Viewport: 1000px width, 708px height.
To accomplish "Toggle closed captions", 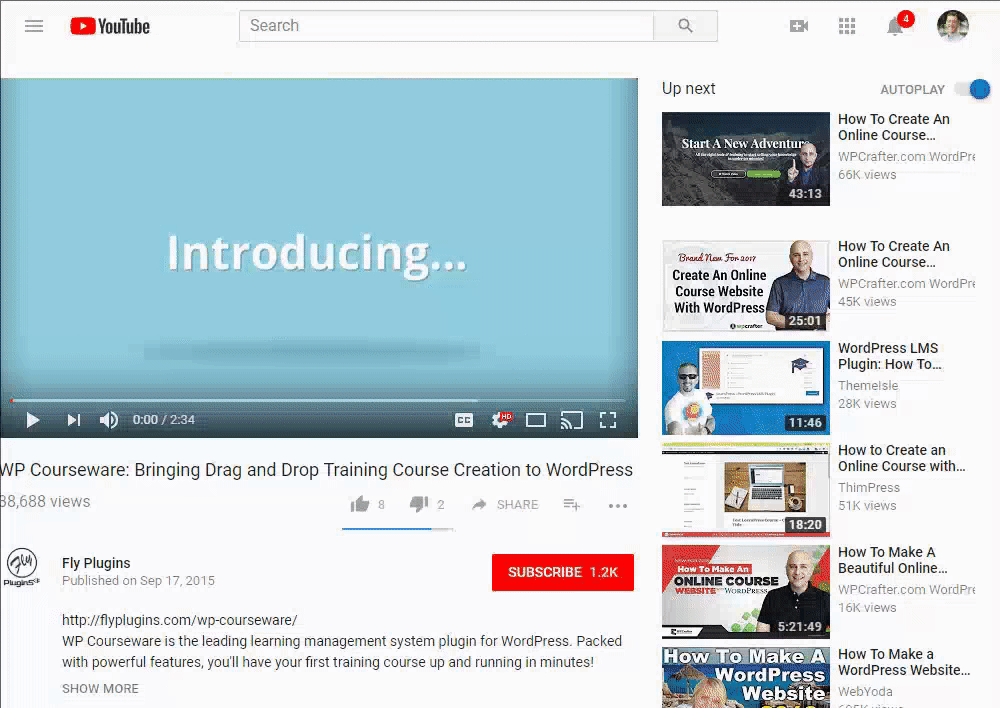I will coord(464,420).
